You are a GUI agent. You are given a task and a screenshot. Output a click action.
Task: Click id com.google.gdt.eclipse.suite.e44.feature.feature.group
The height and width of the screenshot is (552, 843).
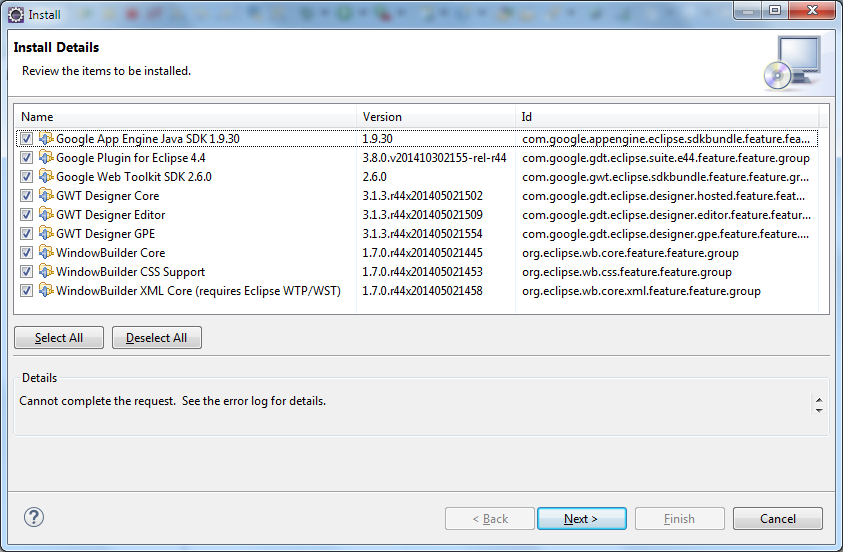(666, 158)
